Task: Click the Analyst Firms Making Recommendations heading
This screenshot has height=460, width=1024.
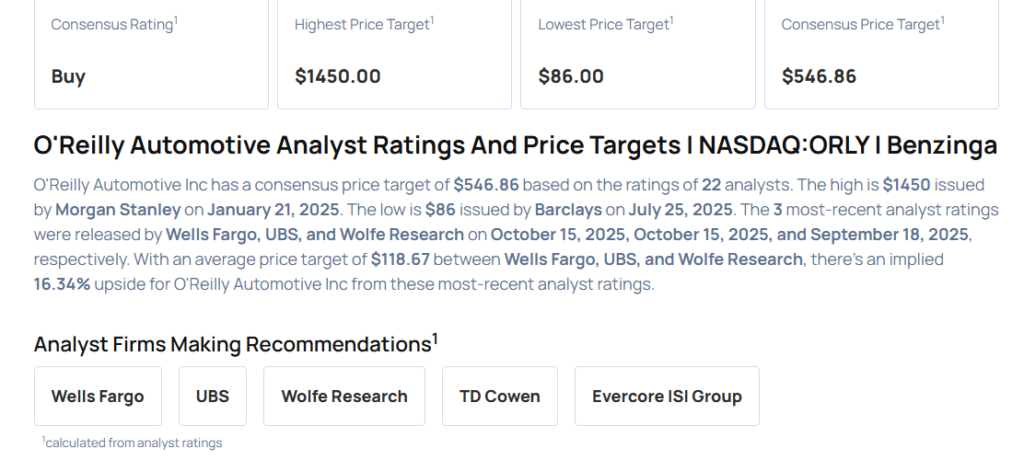Action: (x=235, y=344)
